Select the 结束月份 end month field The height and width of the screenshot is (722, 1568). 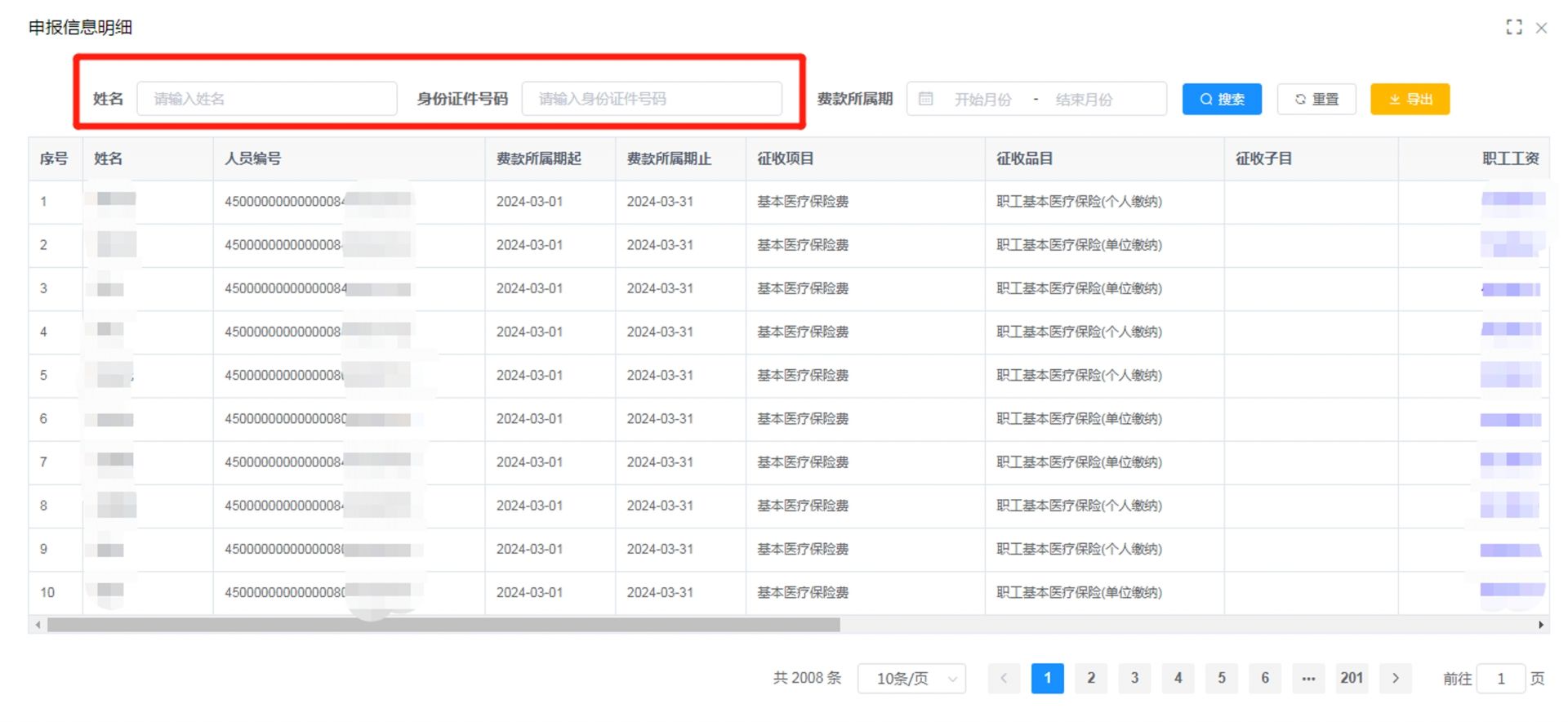[x=1084, y=100]
